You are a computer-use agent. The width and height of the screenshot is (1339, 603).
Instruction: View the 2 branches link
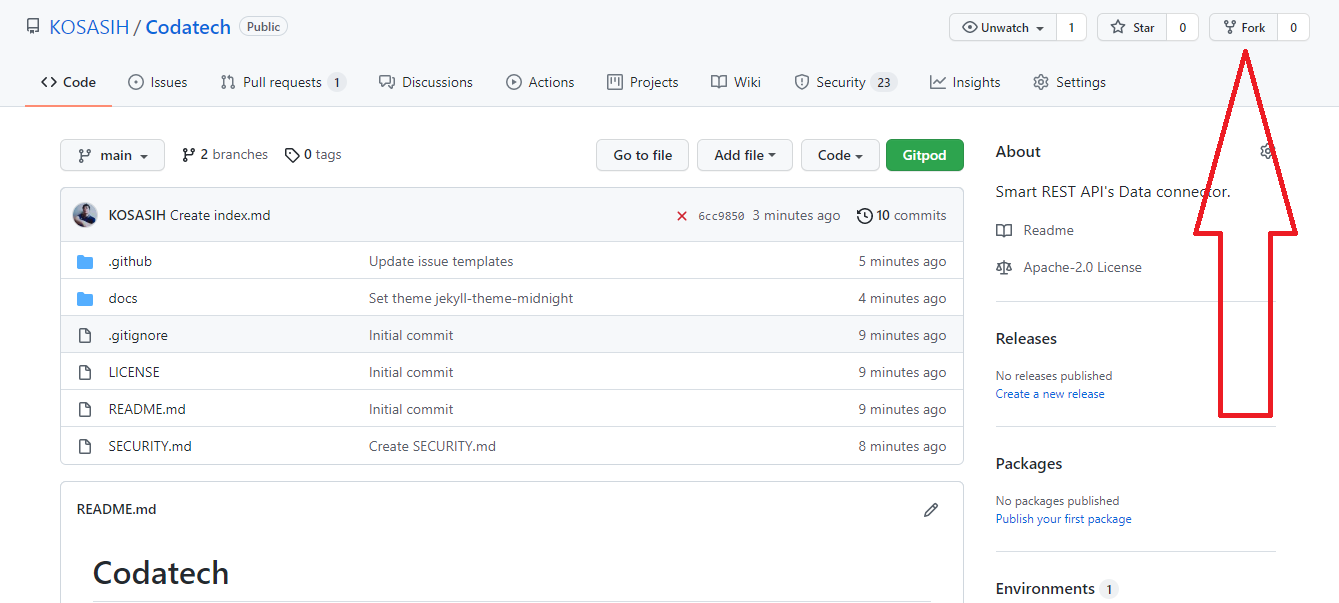[x=225, y=154]
